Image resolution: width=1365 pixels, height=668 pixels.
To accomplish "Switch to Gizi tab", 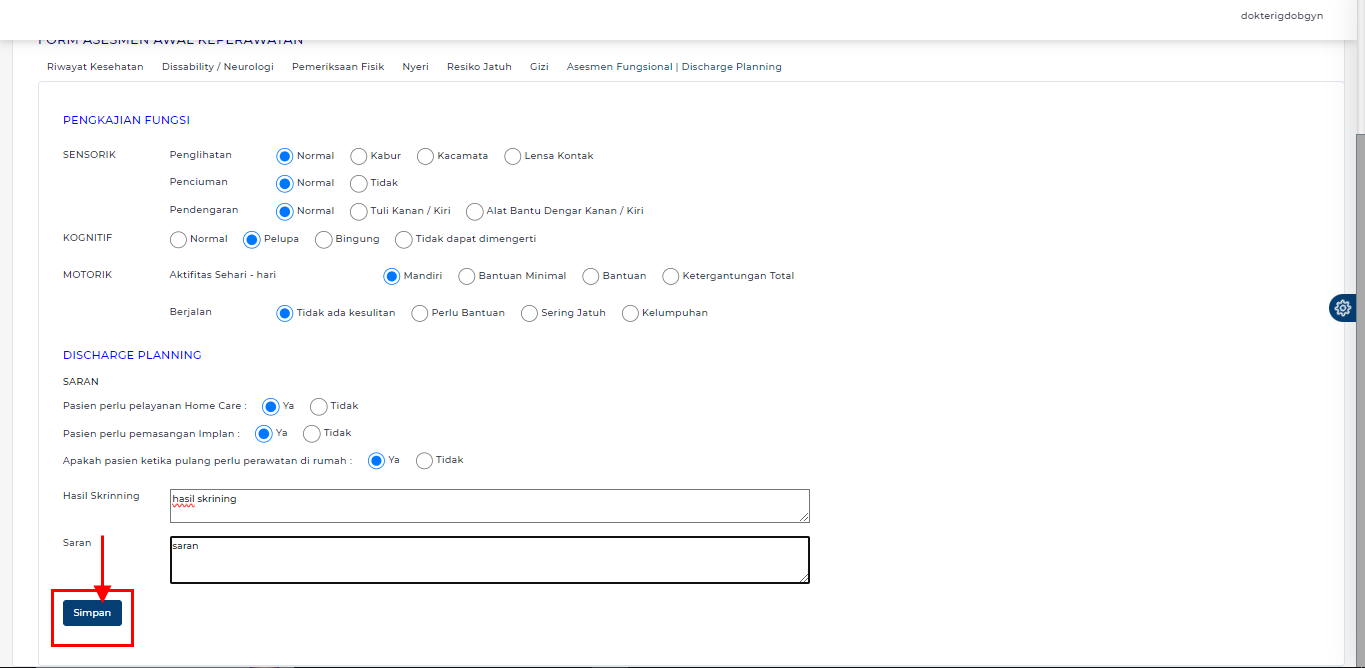I will click(x=539, y=67).
